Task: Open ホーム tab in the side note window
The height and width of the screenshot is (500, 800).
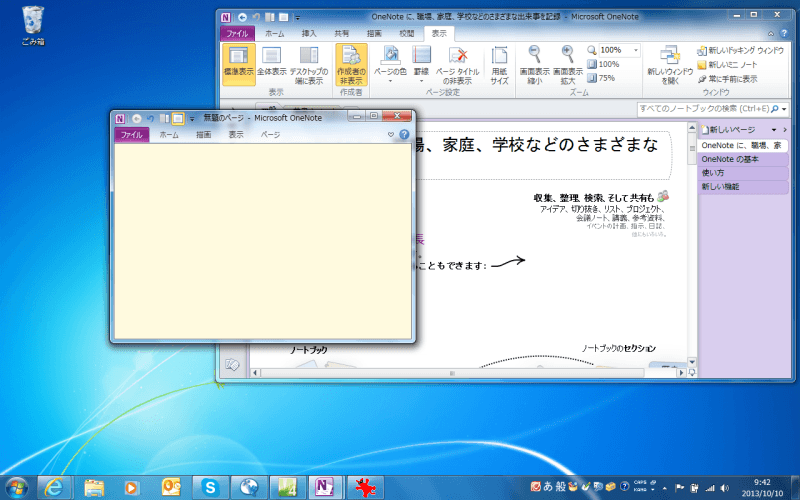Action: pos(169,135)
